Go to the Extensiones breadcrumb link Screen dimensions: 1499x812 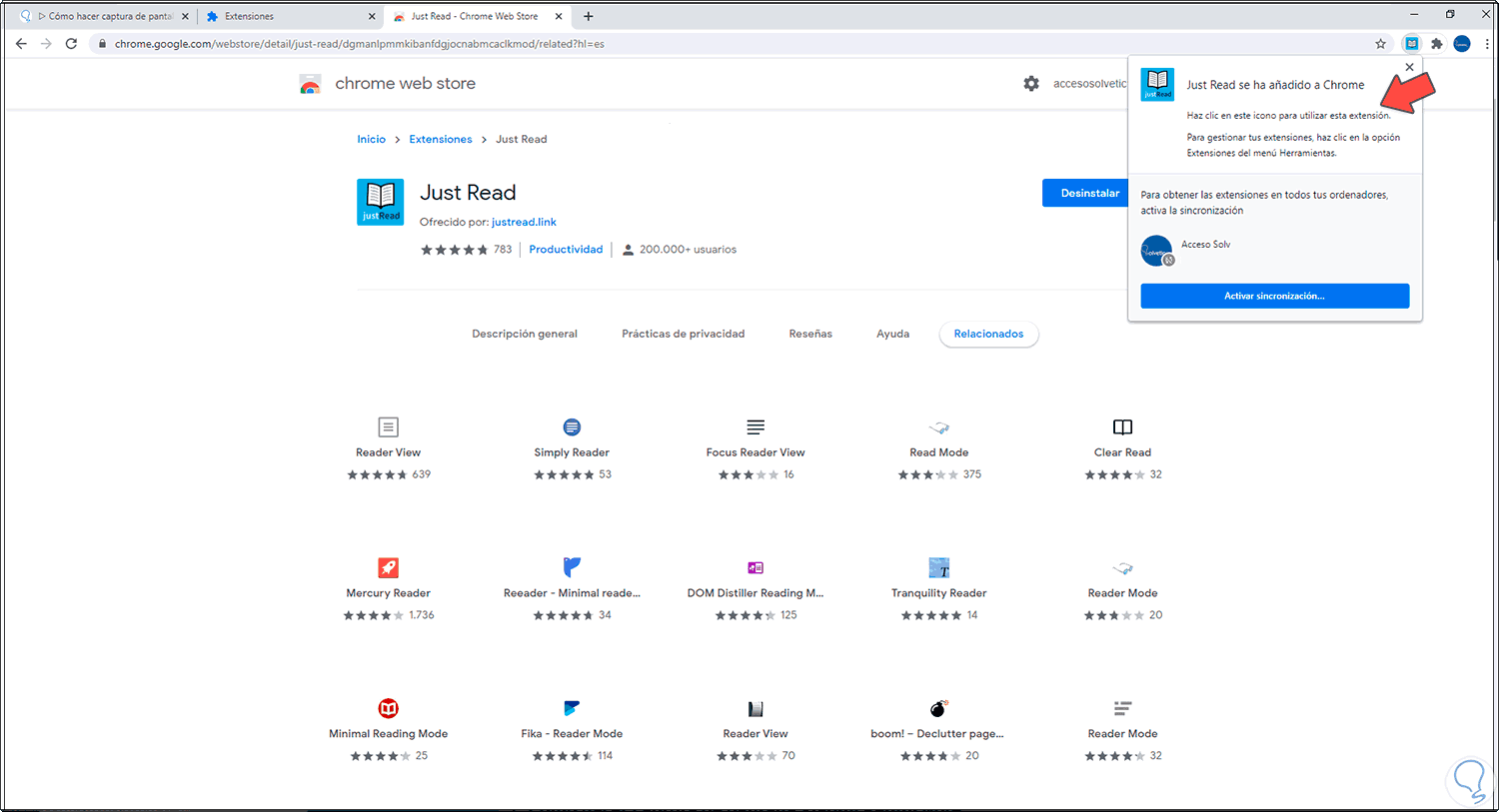point(441,139)
